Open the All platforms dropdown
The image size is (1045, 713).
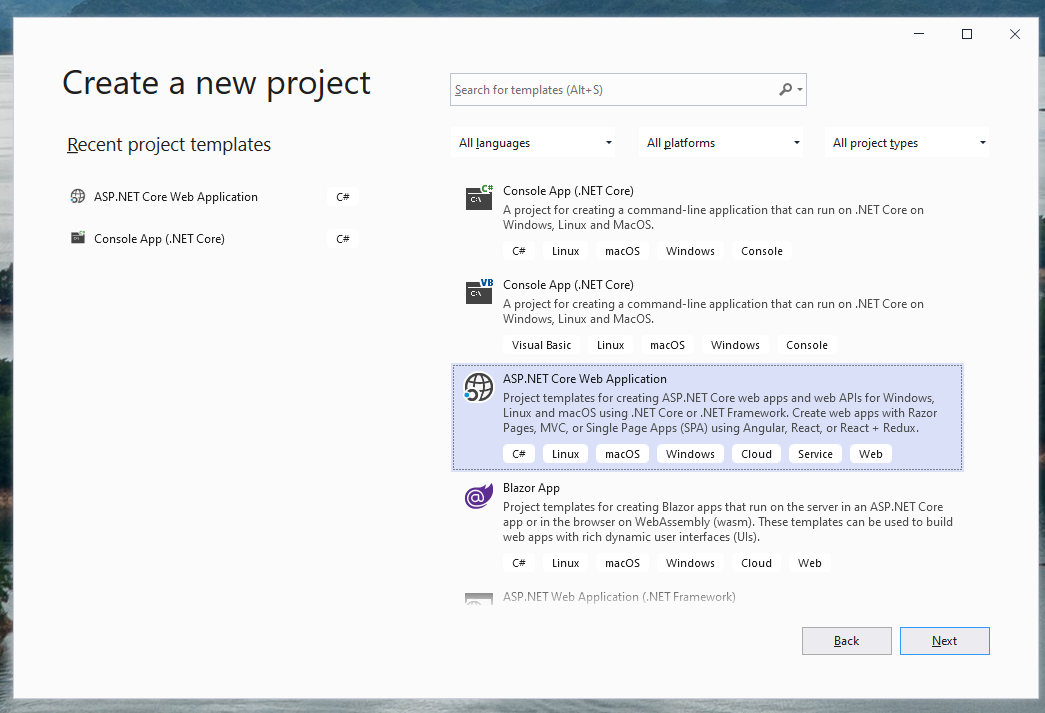pos(723,143)
